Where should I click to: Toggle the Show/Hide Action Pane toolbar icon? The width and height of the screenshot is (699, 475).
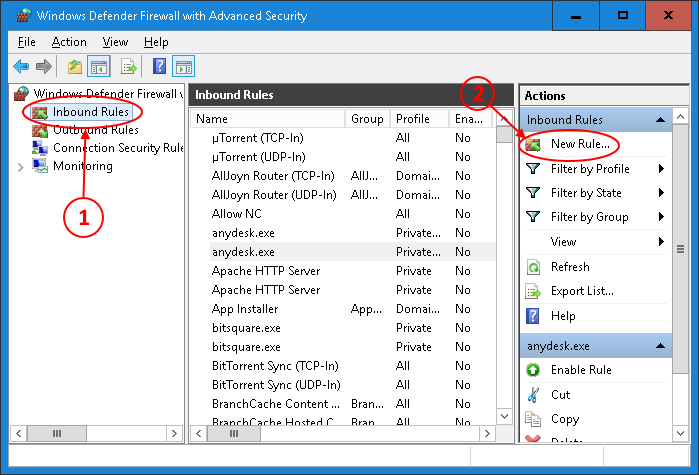pos(183,66)
